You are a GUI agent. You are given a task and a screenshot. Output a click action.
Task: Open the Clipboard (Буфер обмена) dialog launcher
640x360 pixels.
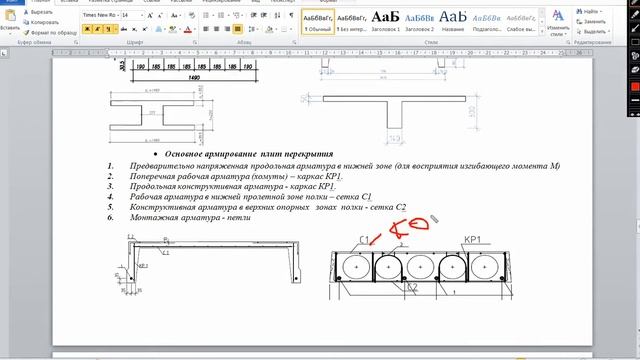pos(76,42)
